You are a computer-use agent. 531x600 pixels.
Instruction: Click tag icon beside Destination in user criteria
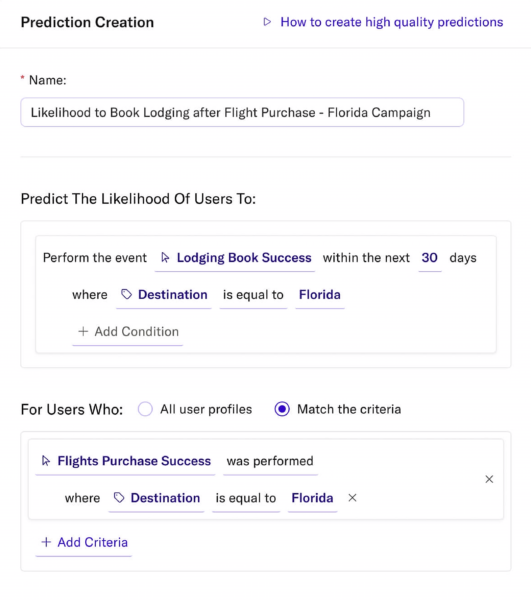coord(119,497)
